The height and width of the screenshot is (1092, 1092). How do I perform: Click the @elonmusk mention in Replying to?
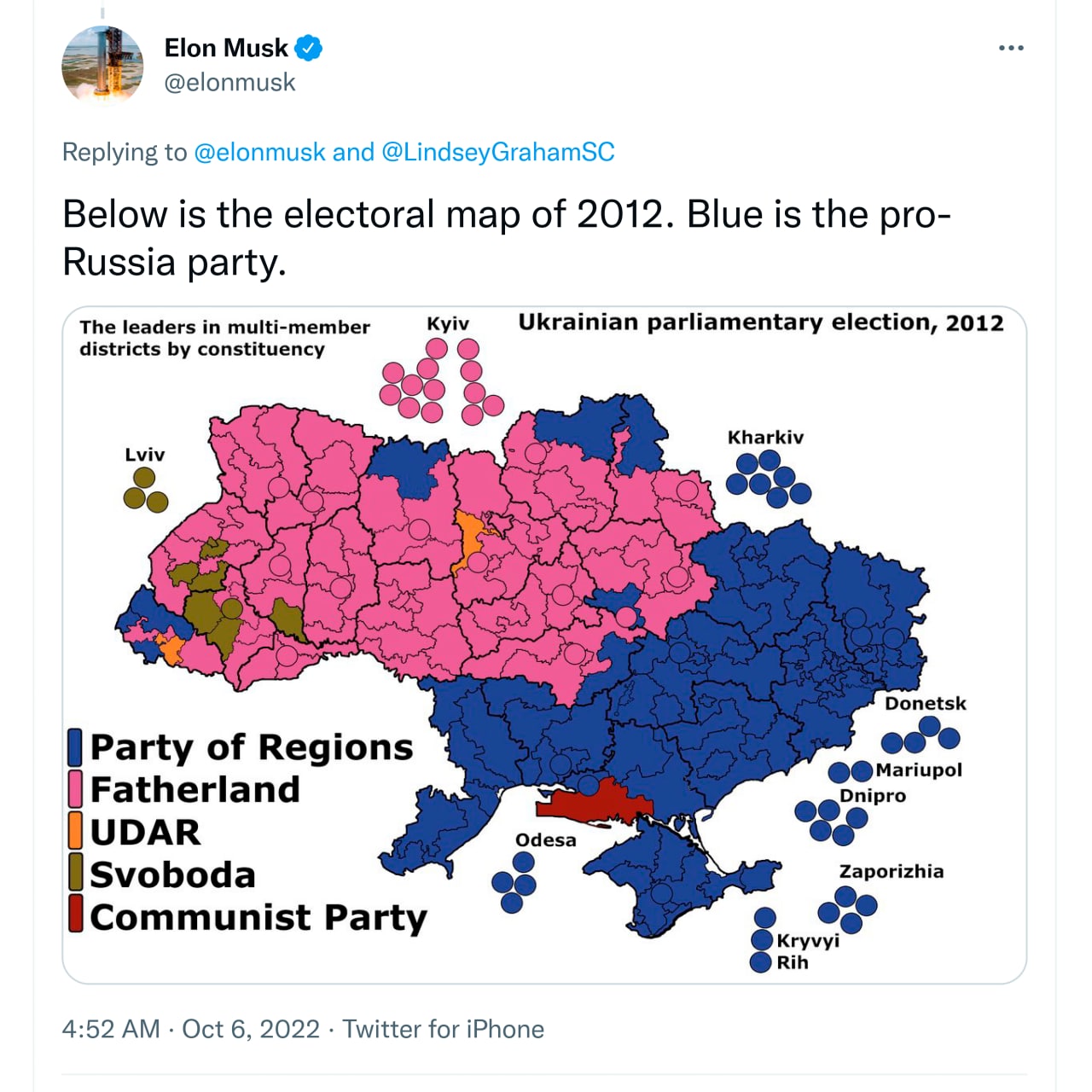coord(260,152)
